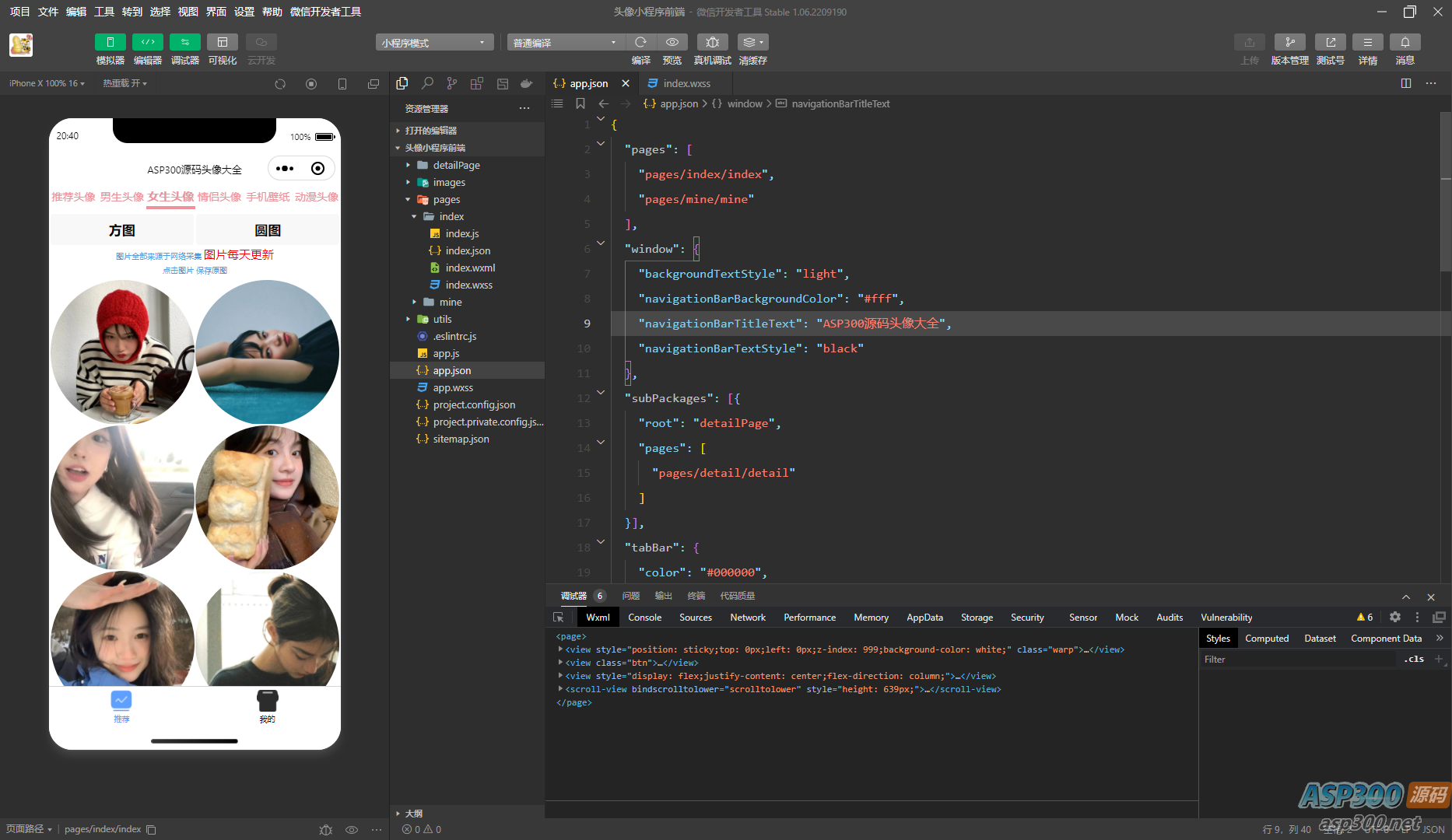Click the square image button in simulator

[x=122, y=230]
